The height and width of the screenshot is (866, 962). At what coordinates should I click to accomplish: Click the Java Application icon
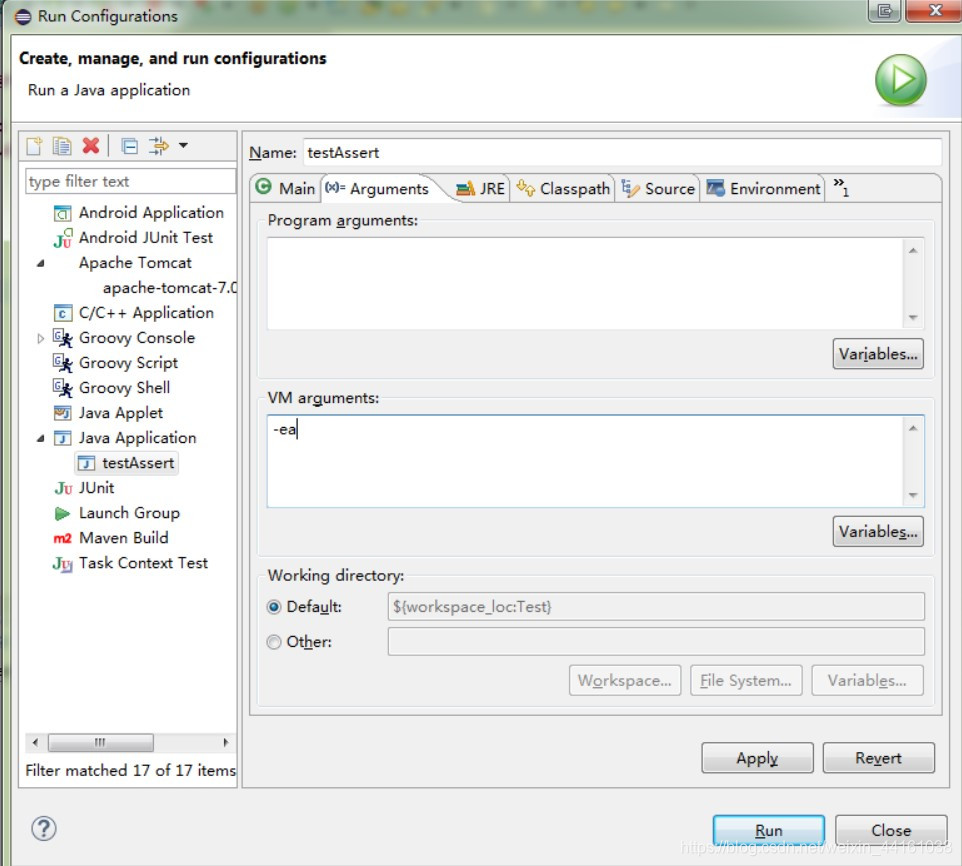click(x=63, y=439)
